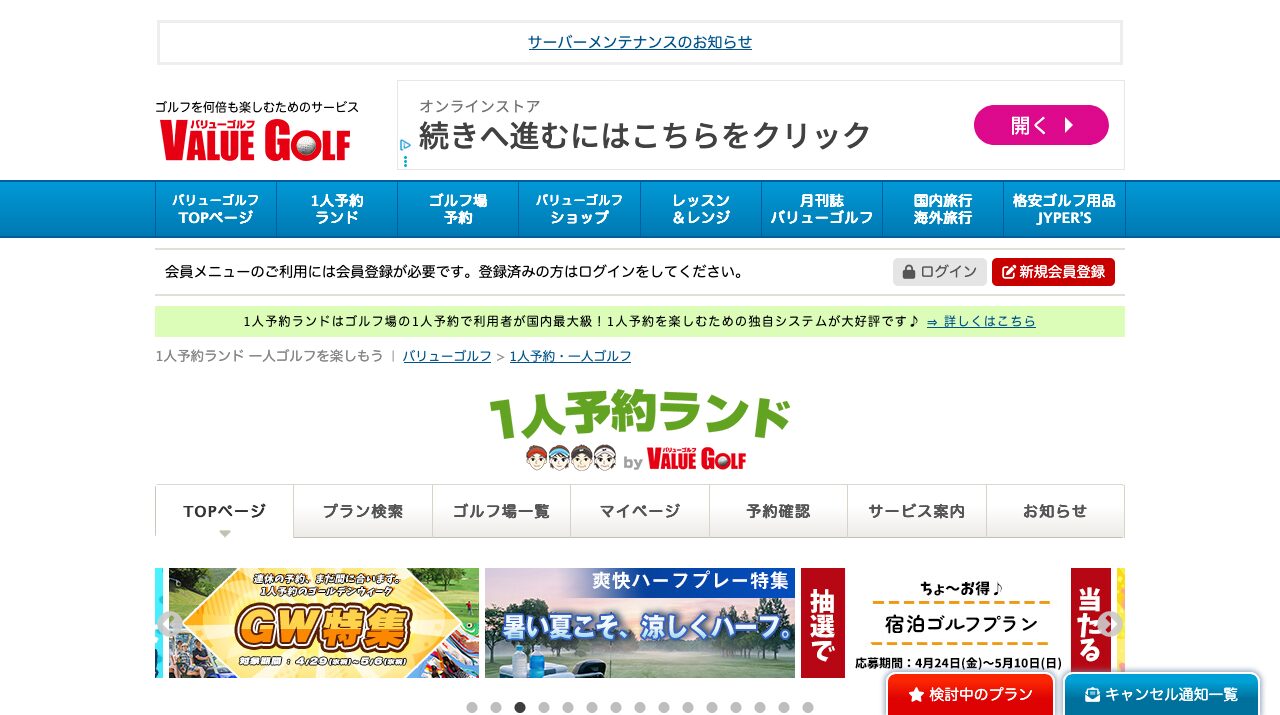
Task: Open the バリューゴルフ breadcrumb link
Action: [x=447, y=356]
